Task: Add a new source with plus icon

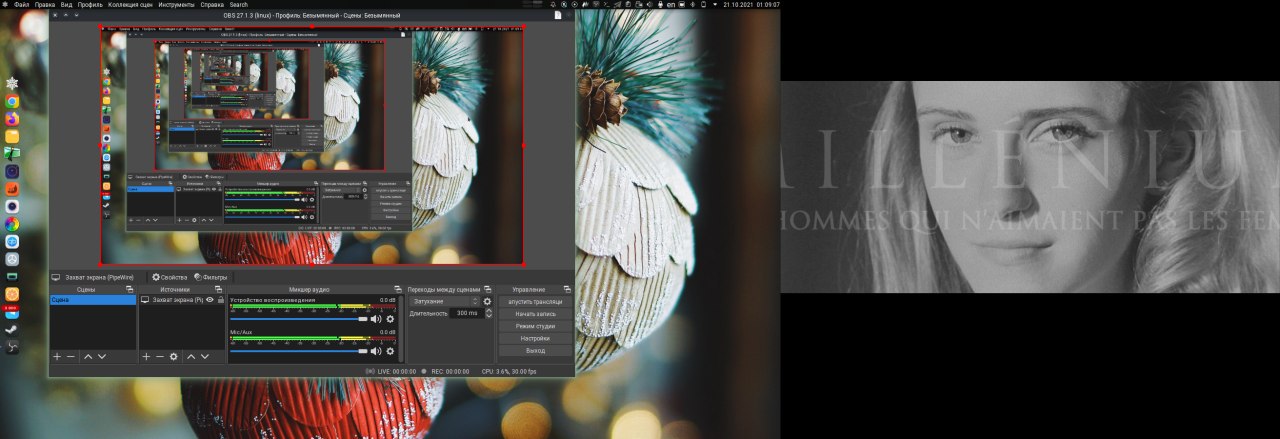Action: [x=146, y=356]
